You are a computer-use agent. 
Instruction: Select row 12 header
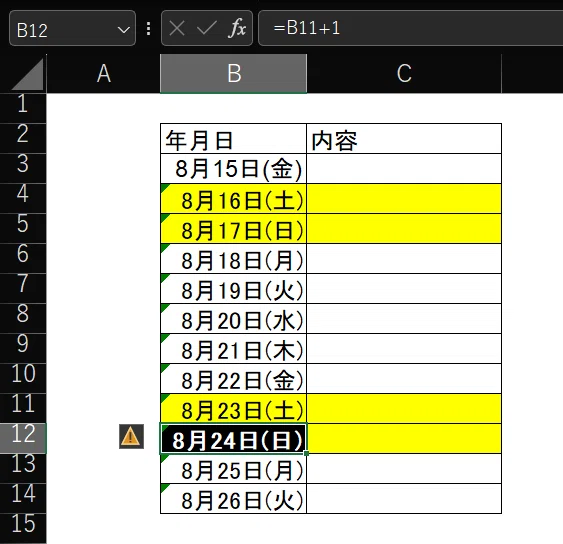[23, 438]
